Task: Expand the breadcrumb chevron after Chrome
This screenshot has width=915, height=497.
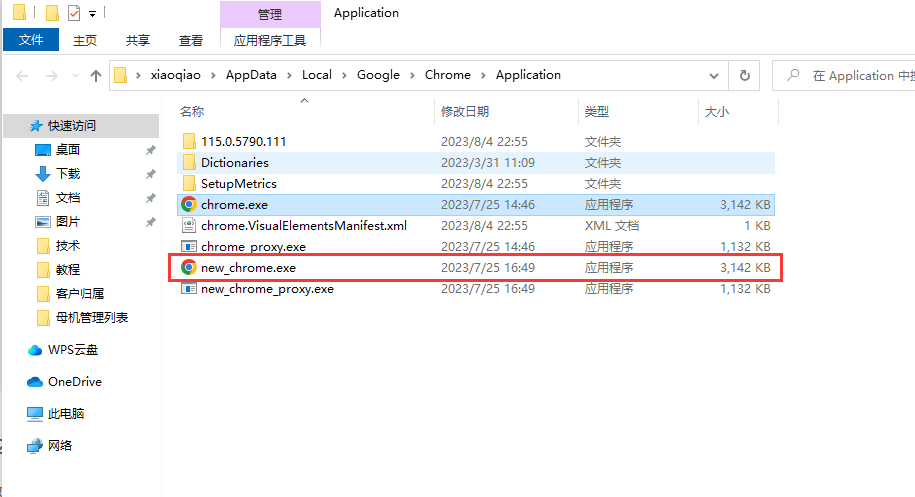Action: coord(483,75)
